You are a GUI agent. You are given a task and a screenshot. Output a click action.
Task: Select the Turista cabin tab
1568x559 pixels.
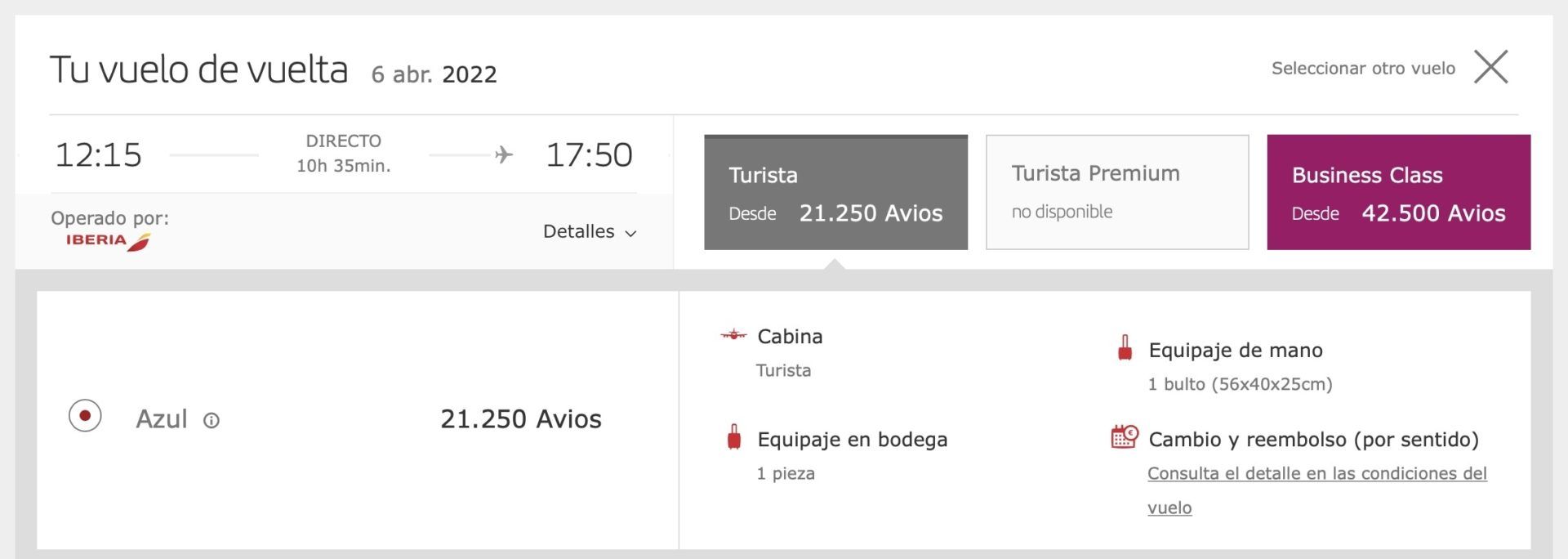coord(835,192)
